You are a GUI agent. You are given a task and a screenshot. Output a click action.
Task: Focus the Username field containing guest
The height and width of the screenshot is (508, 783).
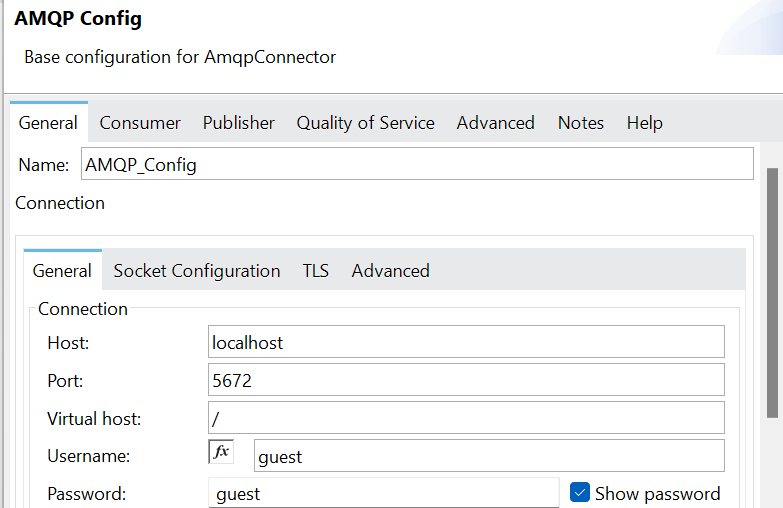pos(489,456)
